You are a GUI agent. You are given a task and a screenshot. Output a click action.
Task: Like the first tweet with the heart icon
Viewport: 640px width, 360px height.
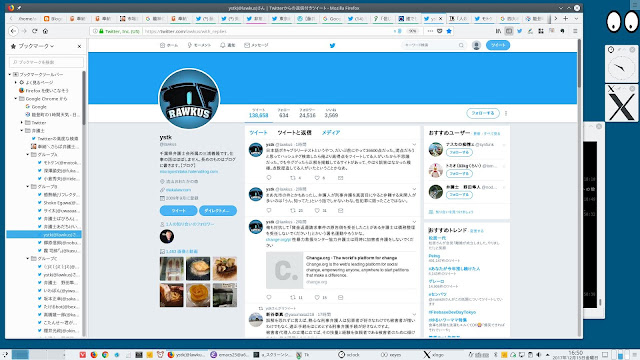[317, 178]
